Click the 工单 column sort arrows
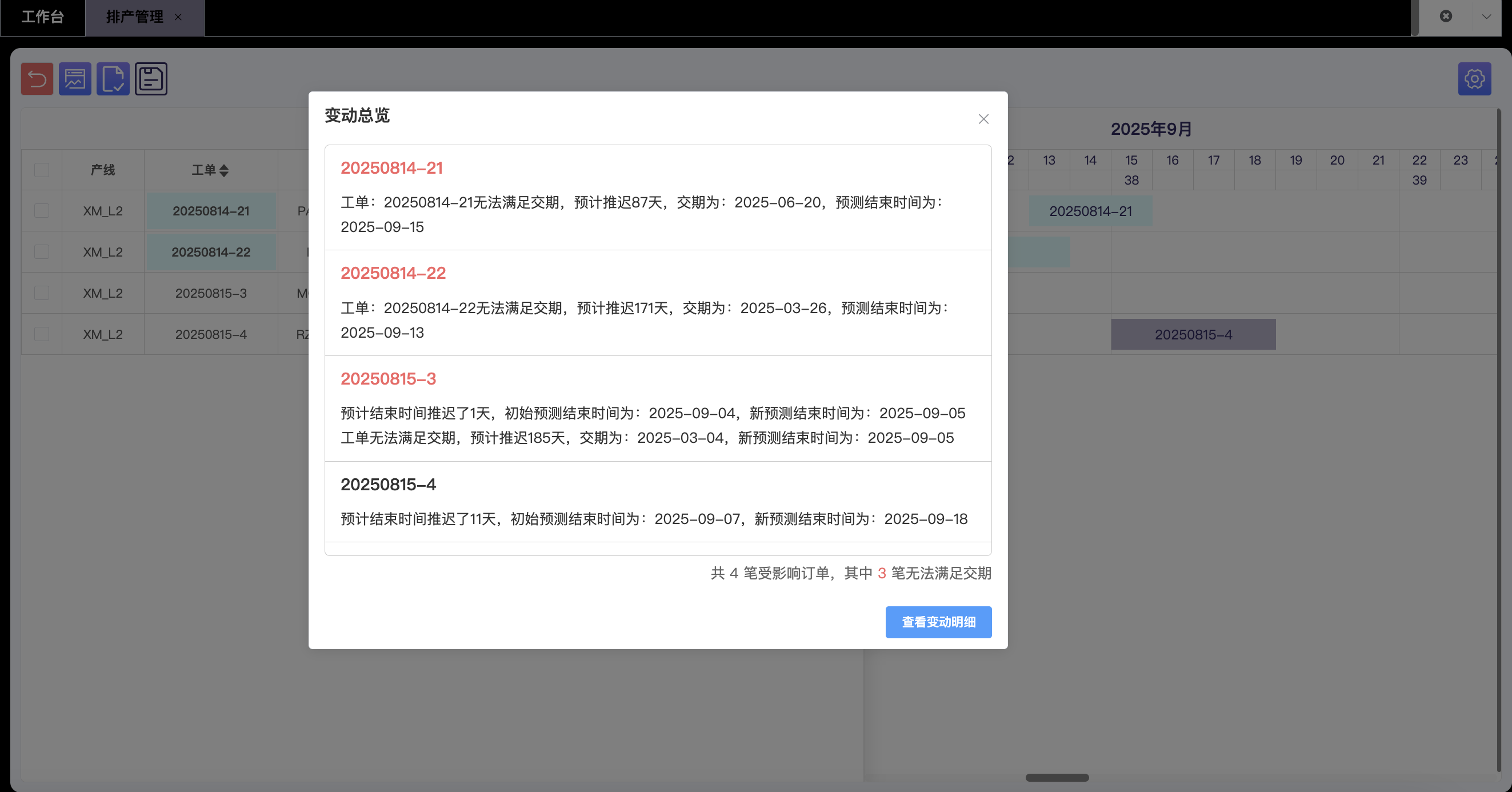1512x792 pixels. [x=223, y=170]
